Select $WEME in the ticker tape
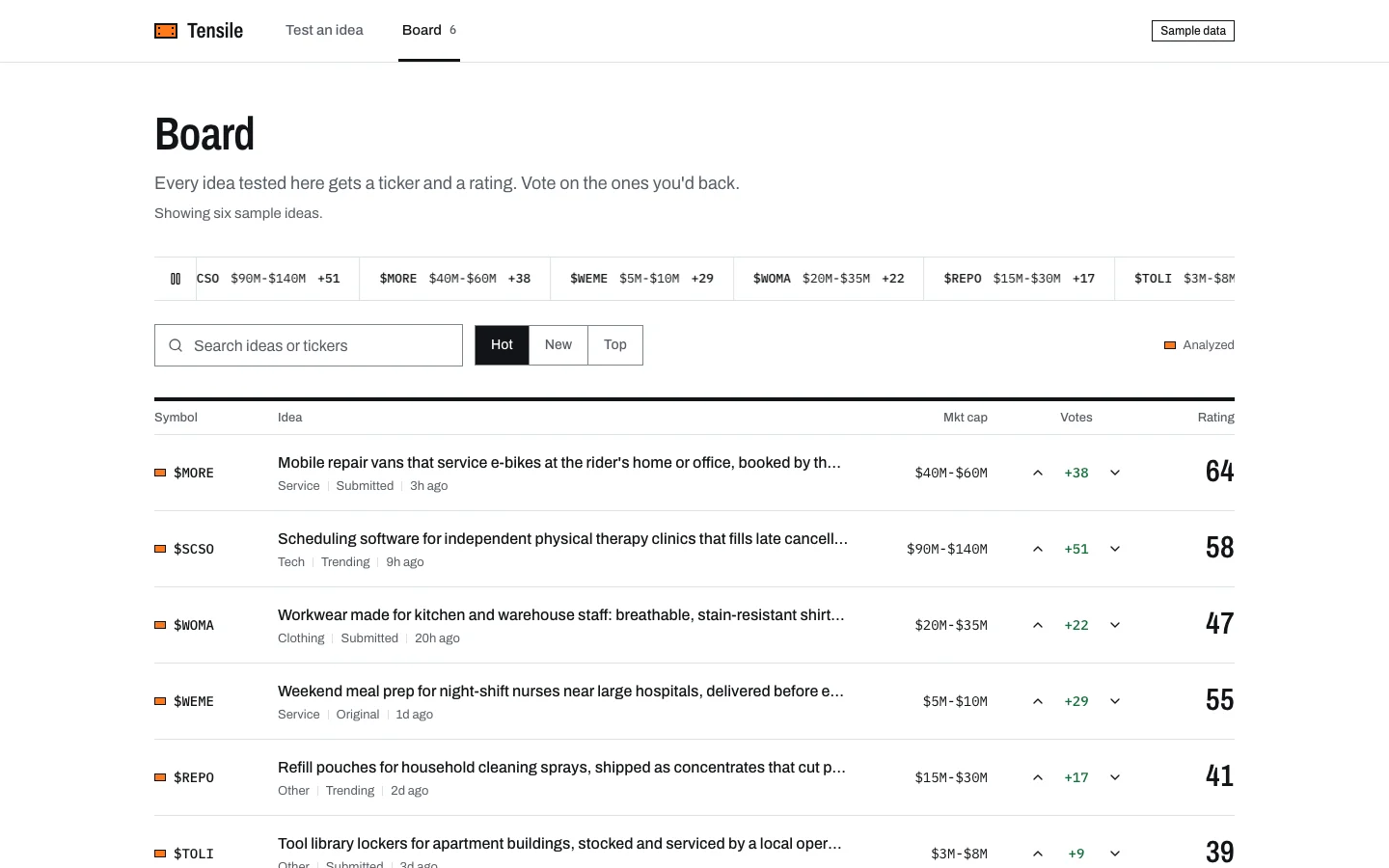1389x868 pixels. [x=641, y=279]
